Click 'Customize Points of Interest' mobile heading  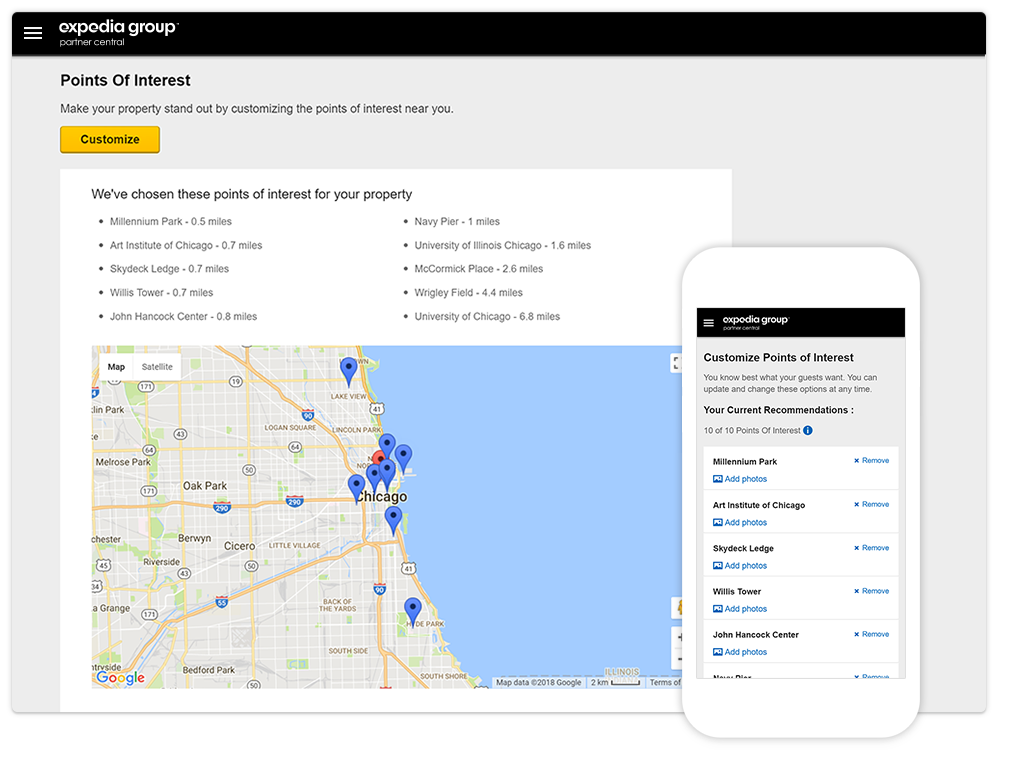click(x=778, y=358)
